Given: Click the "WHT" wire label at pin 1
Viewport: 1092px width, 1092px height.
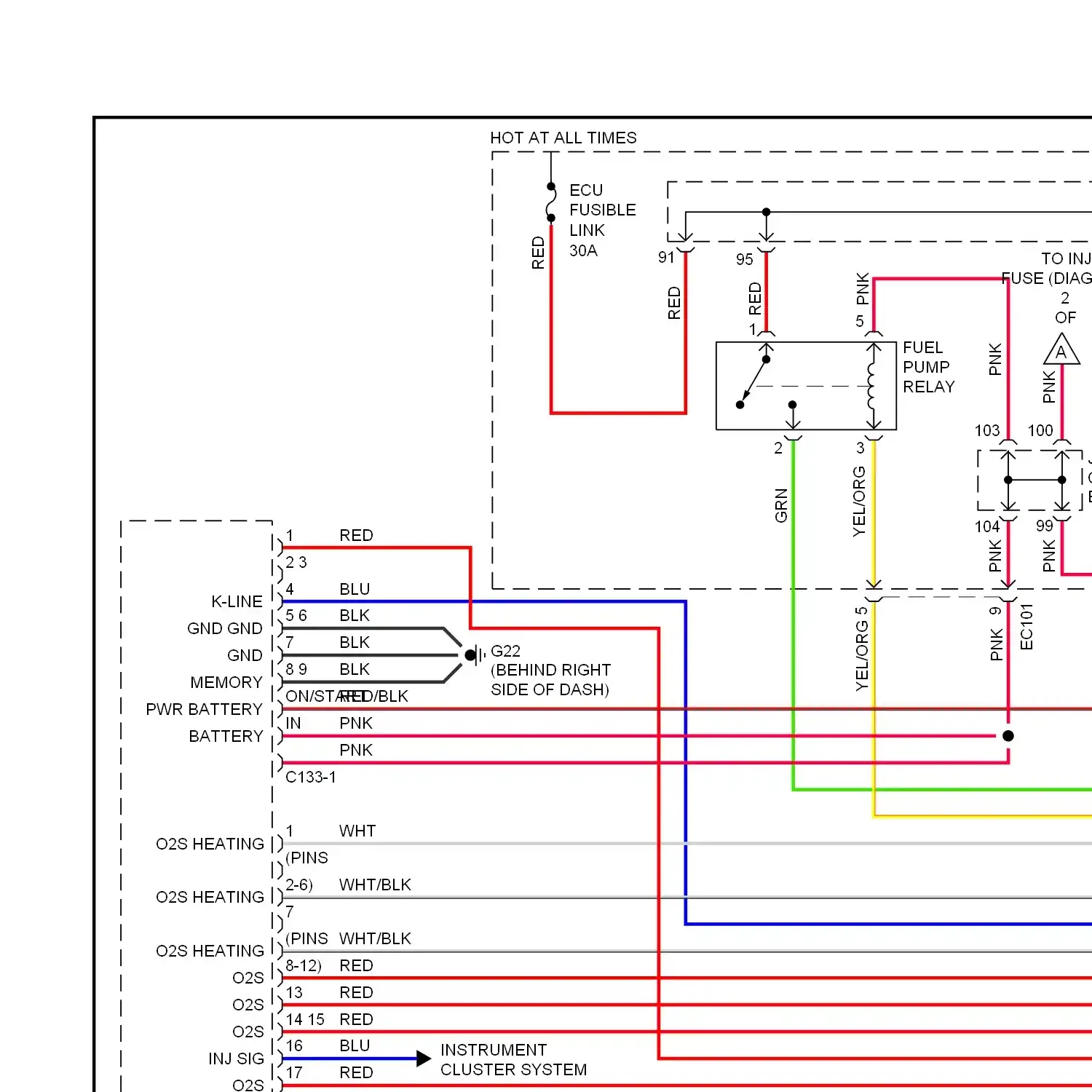Looking at the screenshot, I should tap(357, 831).
